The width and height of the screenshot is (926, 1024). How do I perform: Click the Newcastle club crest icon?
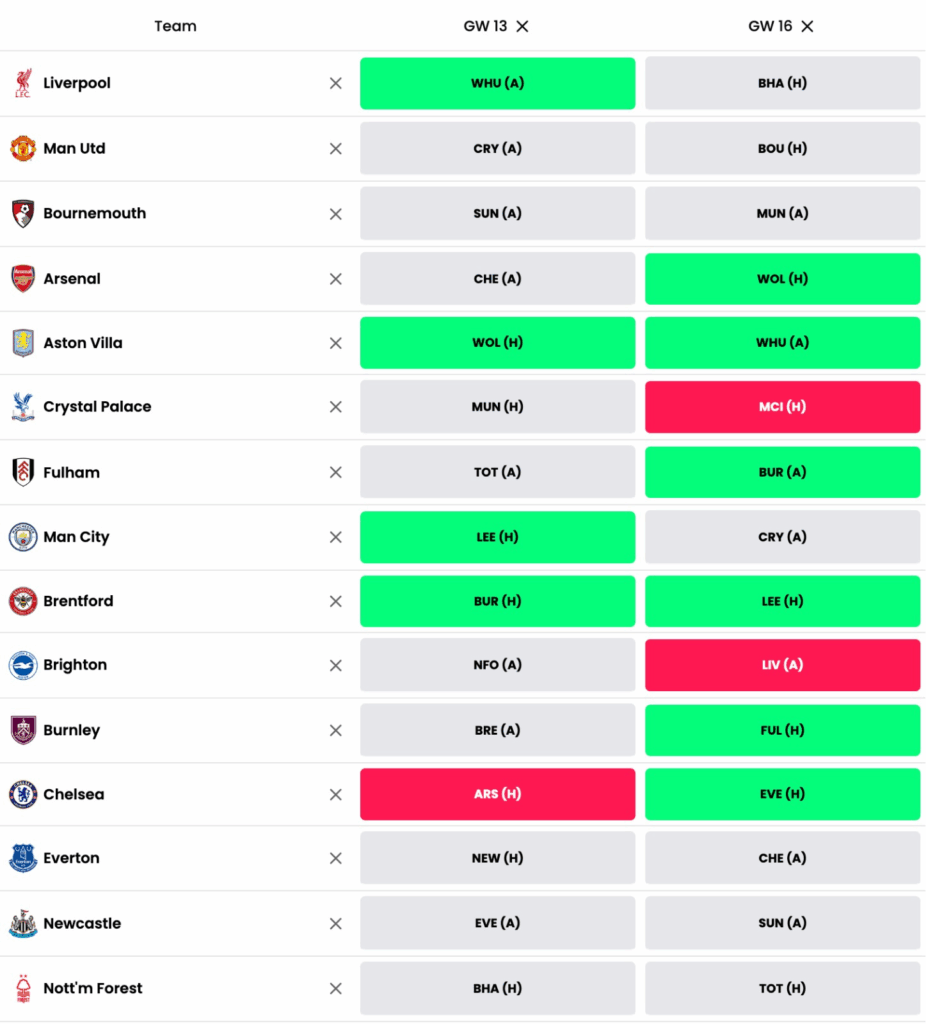pyautogui.click(x=23, y=924)
